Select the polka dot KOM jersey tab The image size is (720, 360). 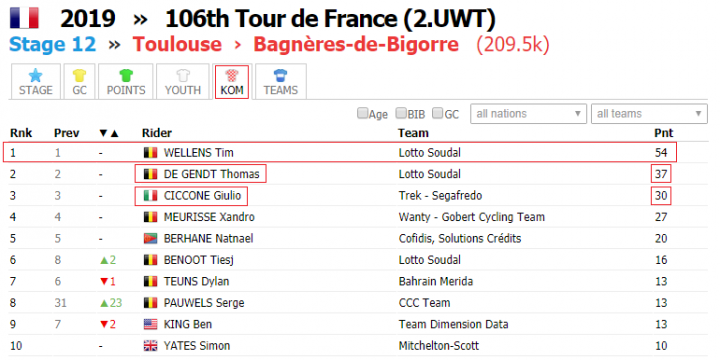click(x=232, y=82)
